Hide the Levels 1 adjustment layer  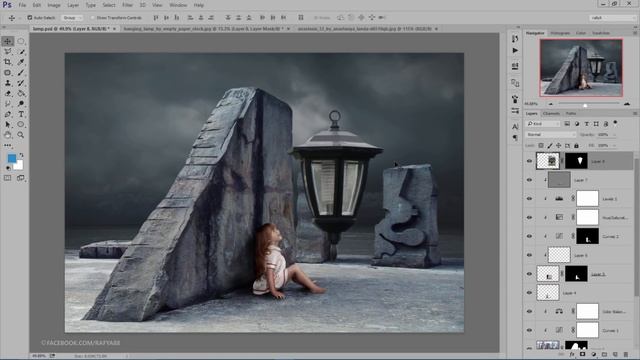pos(529,199)
